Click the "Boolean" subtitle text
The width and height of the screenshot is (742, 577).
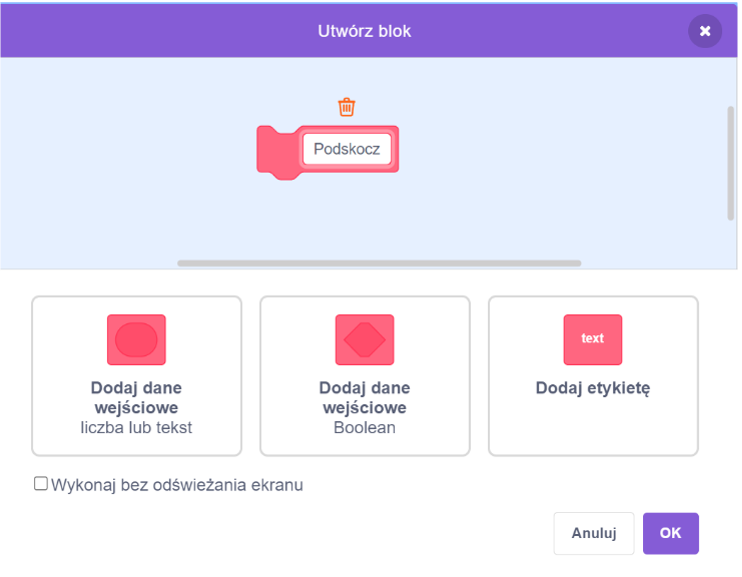364,427
